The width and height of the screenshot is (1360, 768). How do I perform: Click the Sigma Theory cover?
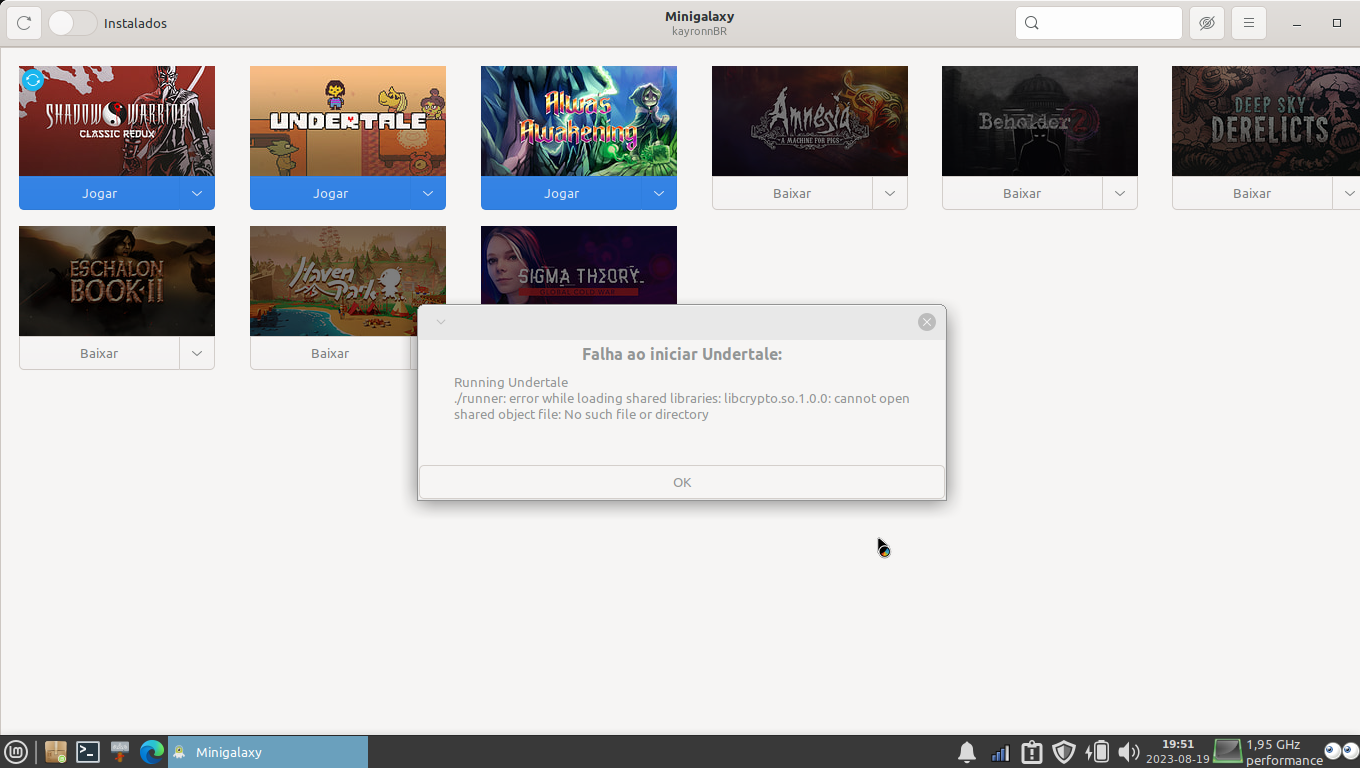click(x=579, y=265)
